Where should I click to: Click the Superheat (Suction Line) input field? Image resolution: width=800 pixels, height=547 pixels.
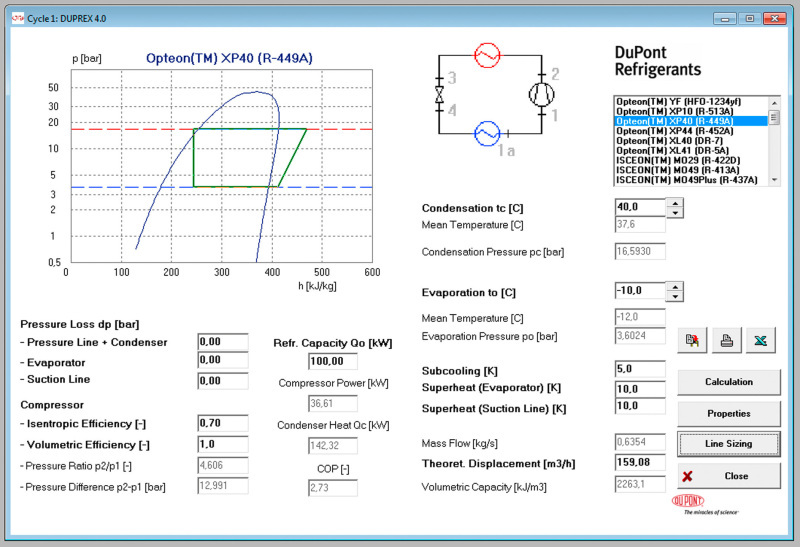point(640,406)
